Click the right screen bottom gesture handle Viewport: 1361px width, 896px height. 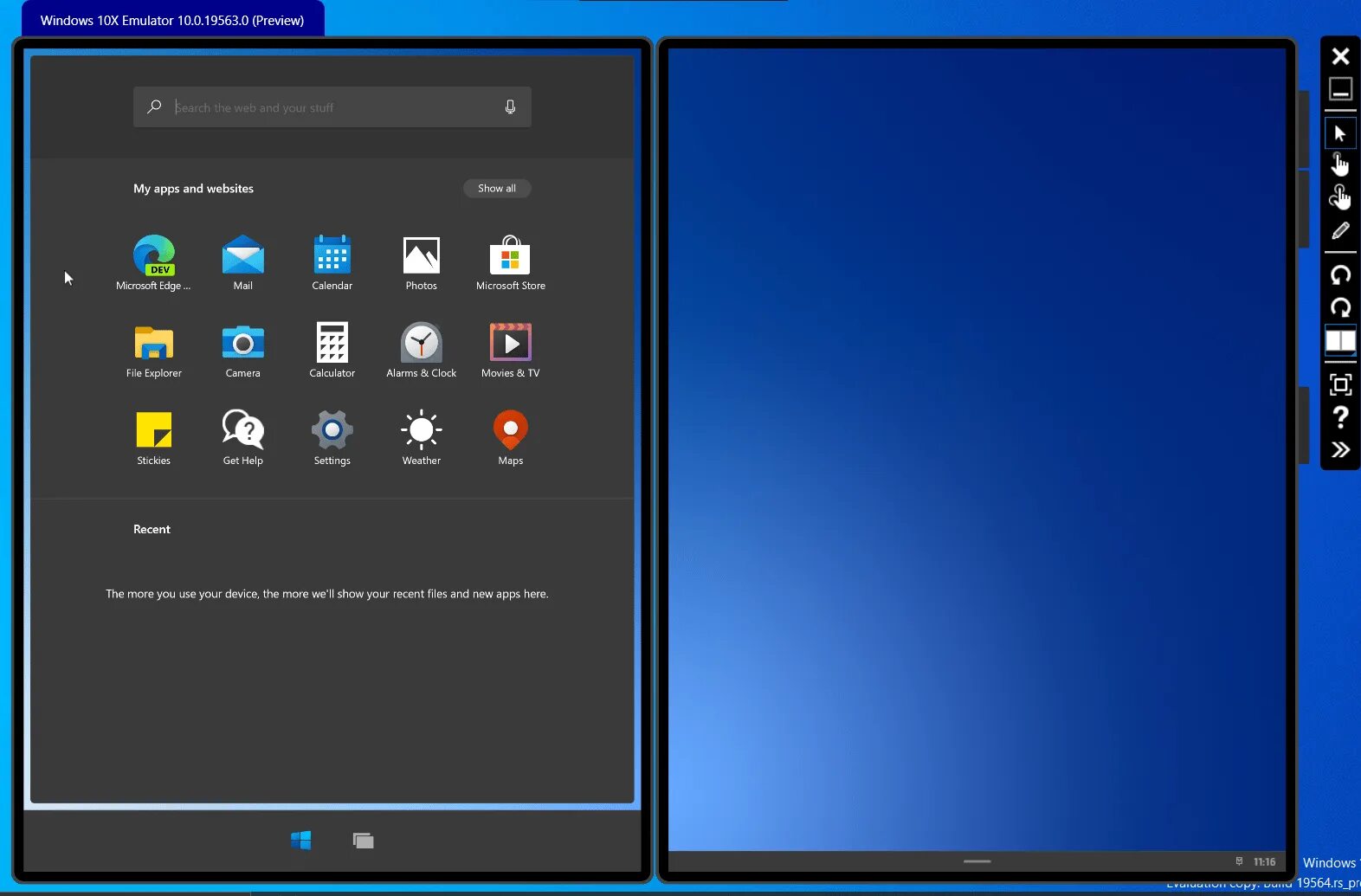click(x=977, y=861)
